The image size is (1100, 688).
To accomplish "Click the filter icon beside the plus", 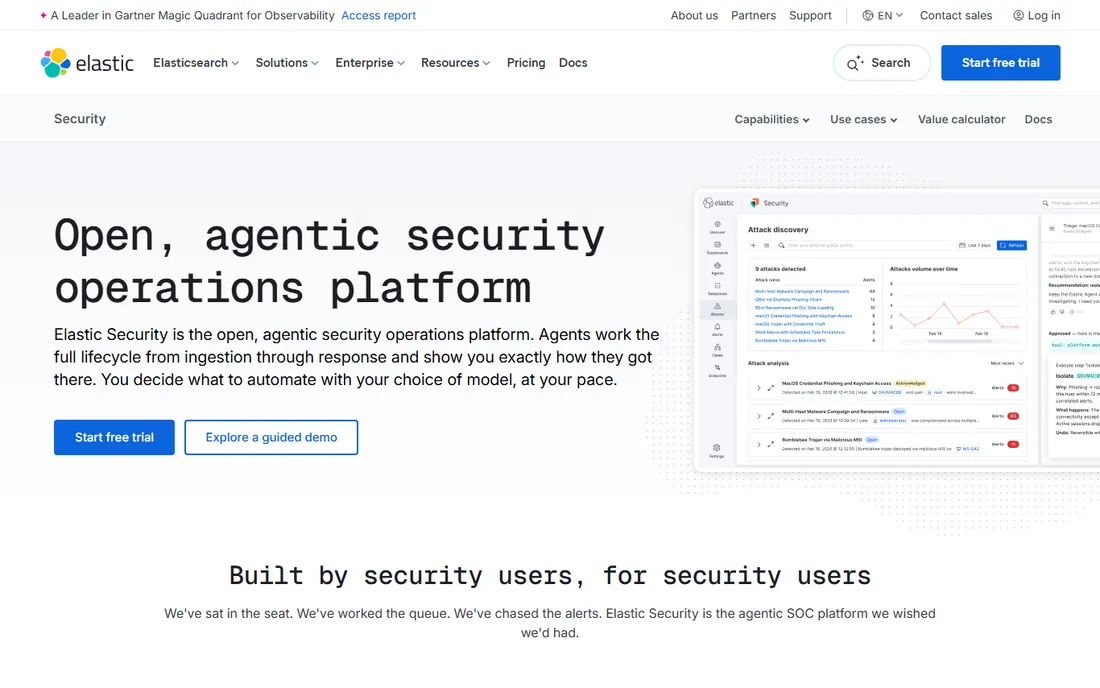I will coord(767,245).
